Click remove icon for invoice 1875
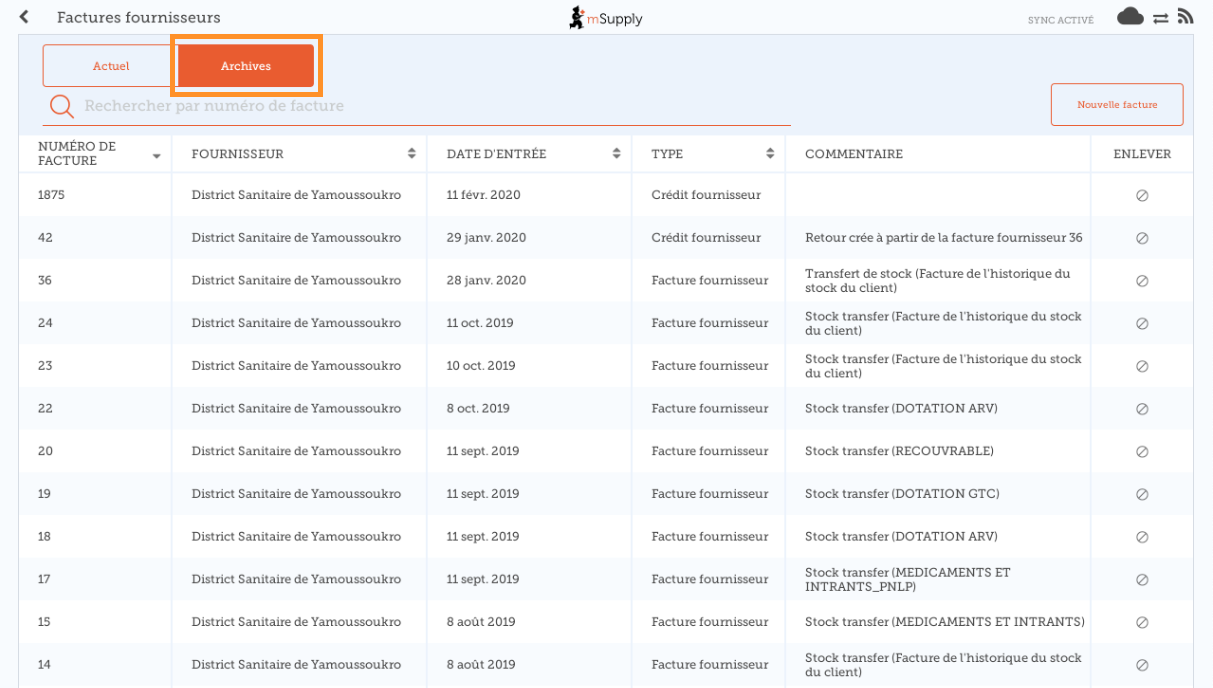Viewport: 1213px width, 688px height. (x=1141, y=196)
